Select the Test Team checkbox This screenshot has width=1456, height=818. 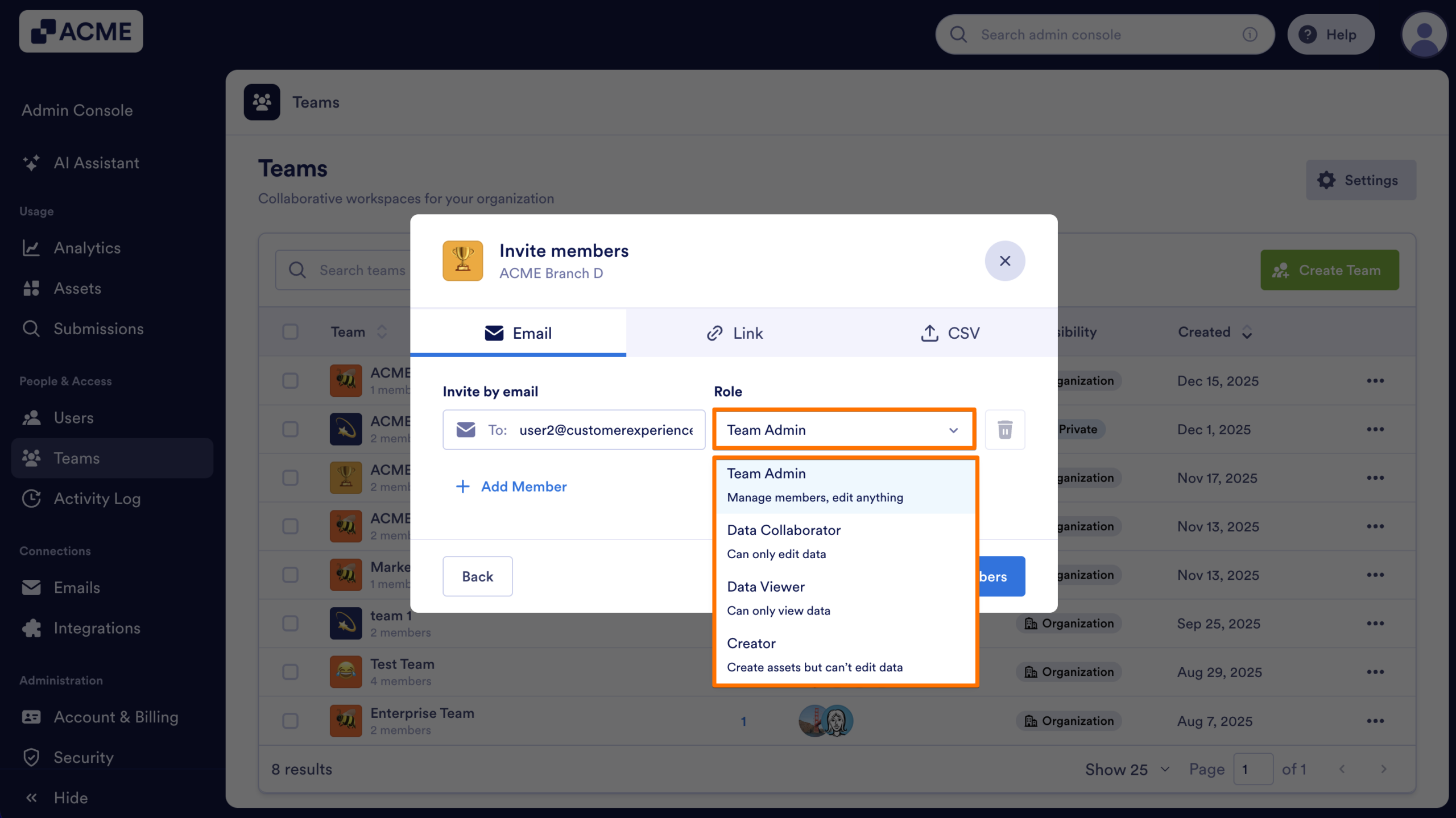pos(290,672)
